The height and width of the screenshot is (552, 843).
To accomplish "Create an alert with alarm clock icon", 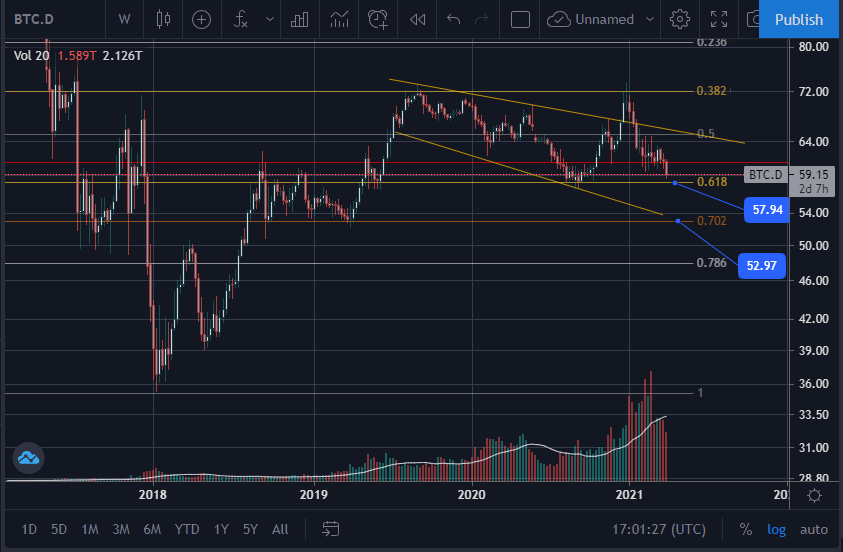I will click(x=378, y=20).
